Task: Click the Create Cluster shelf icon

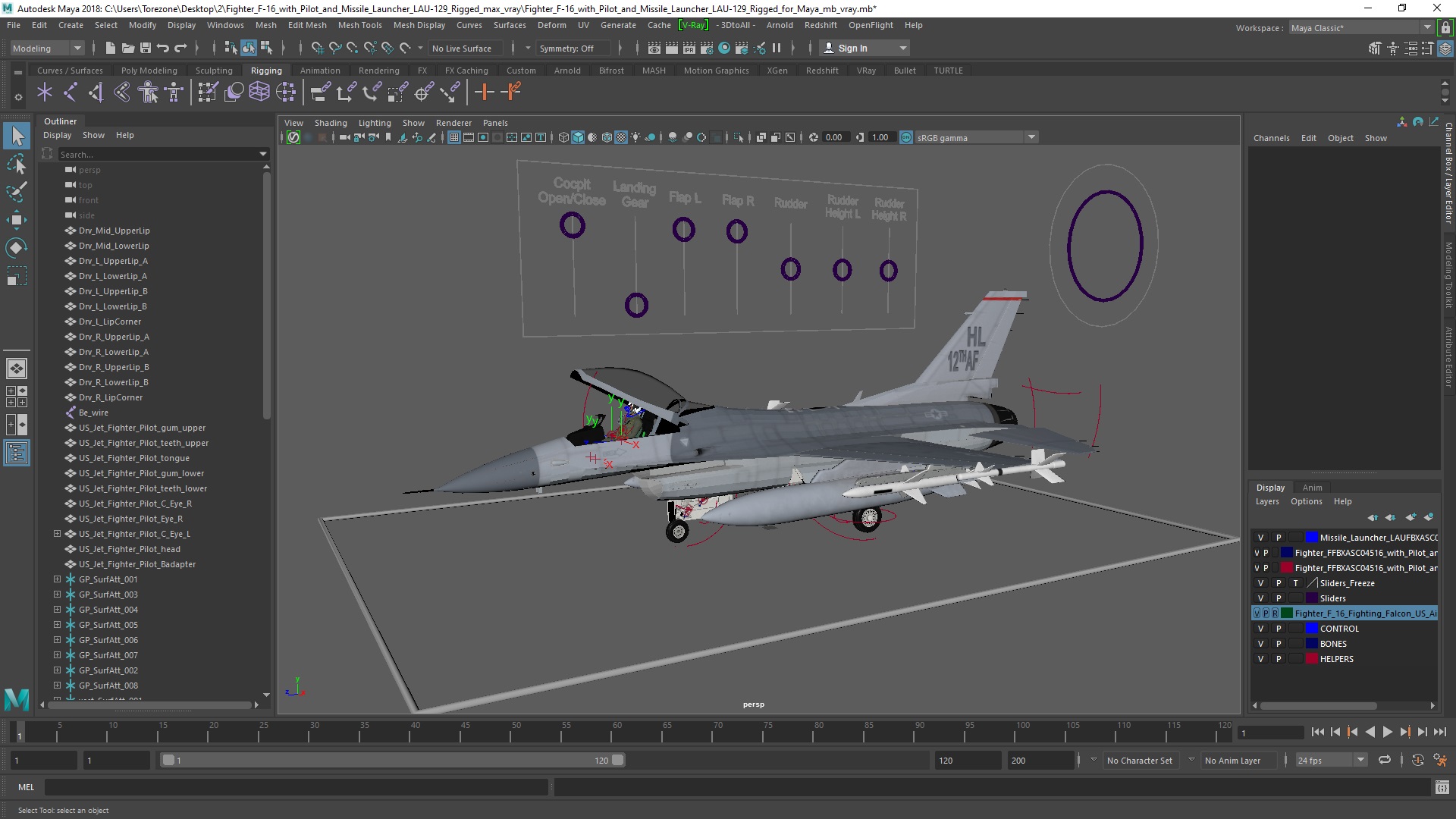Action: click(x=286, y=93)
